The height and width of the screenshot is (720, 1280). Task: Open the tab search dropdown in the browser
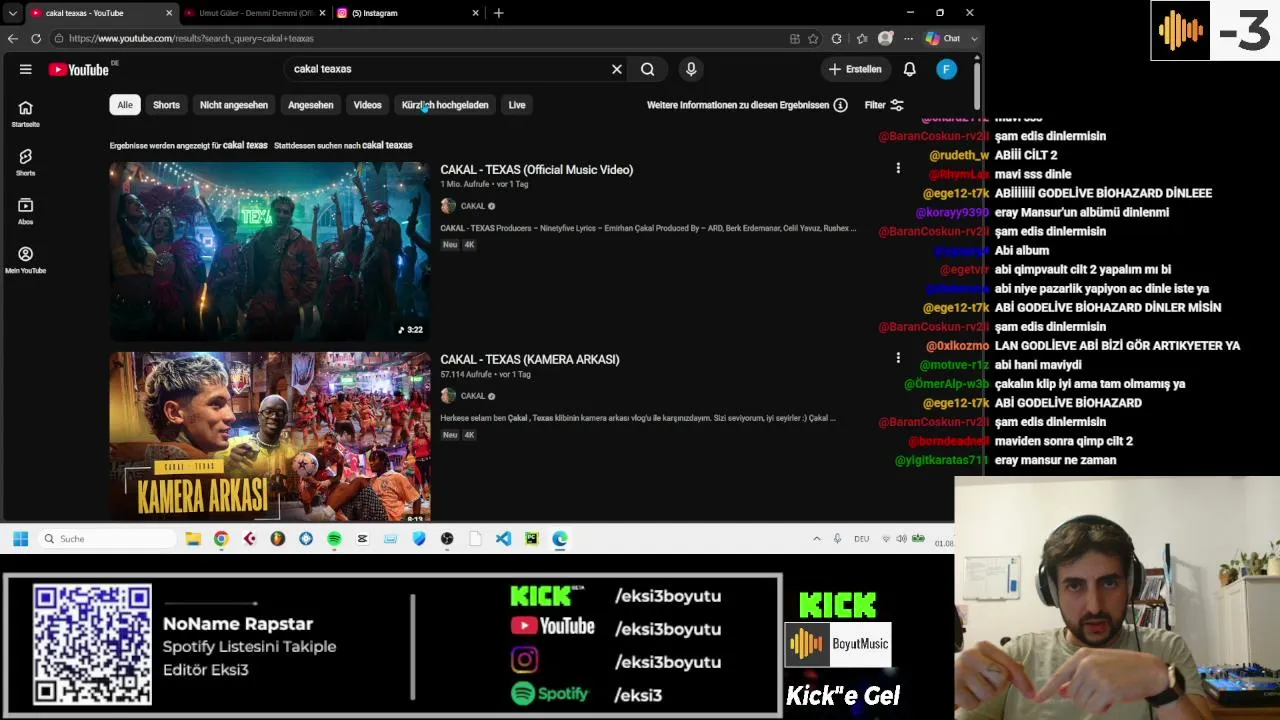click(12, 13)
